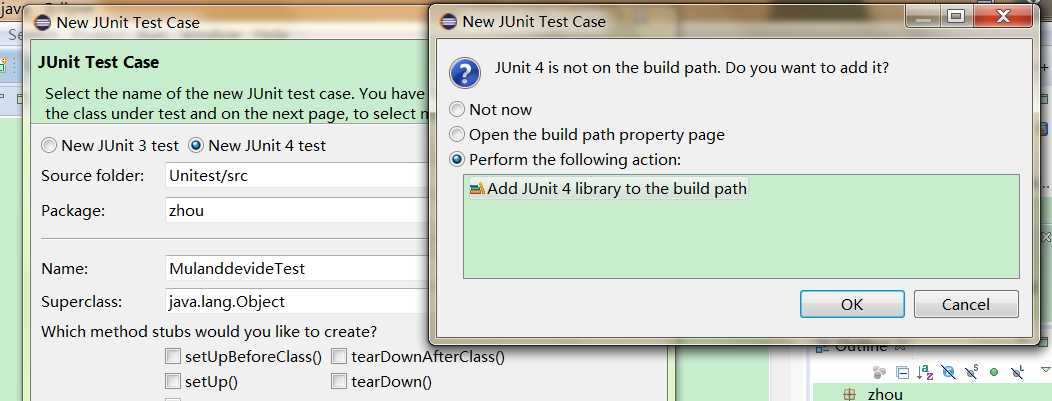Select the 'Not now' option
Image resolution: width=1052 pixels, height=401 pixels.
492,109
